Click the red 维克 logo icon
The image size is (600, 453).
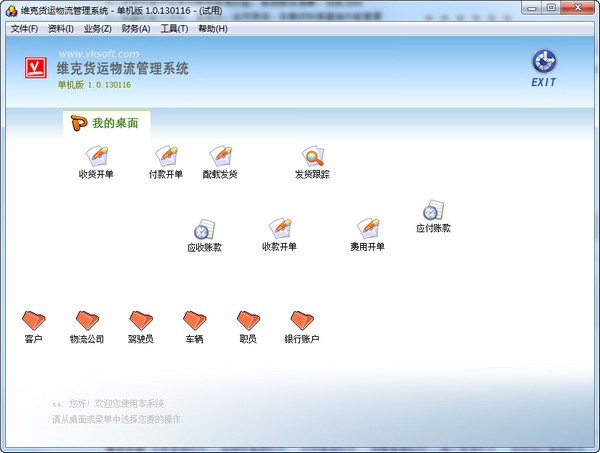click(36, 68)
